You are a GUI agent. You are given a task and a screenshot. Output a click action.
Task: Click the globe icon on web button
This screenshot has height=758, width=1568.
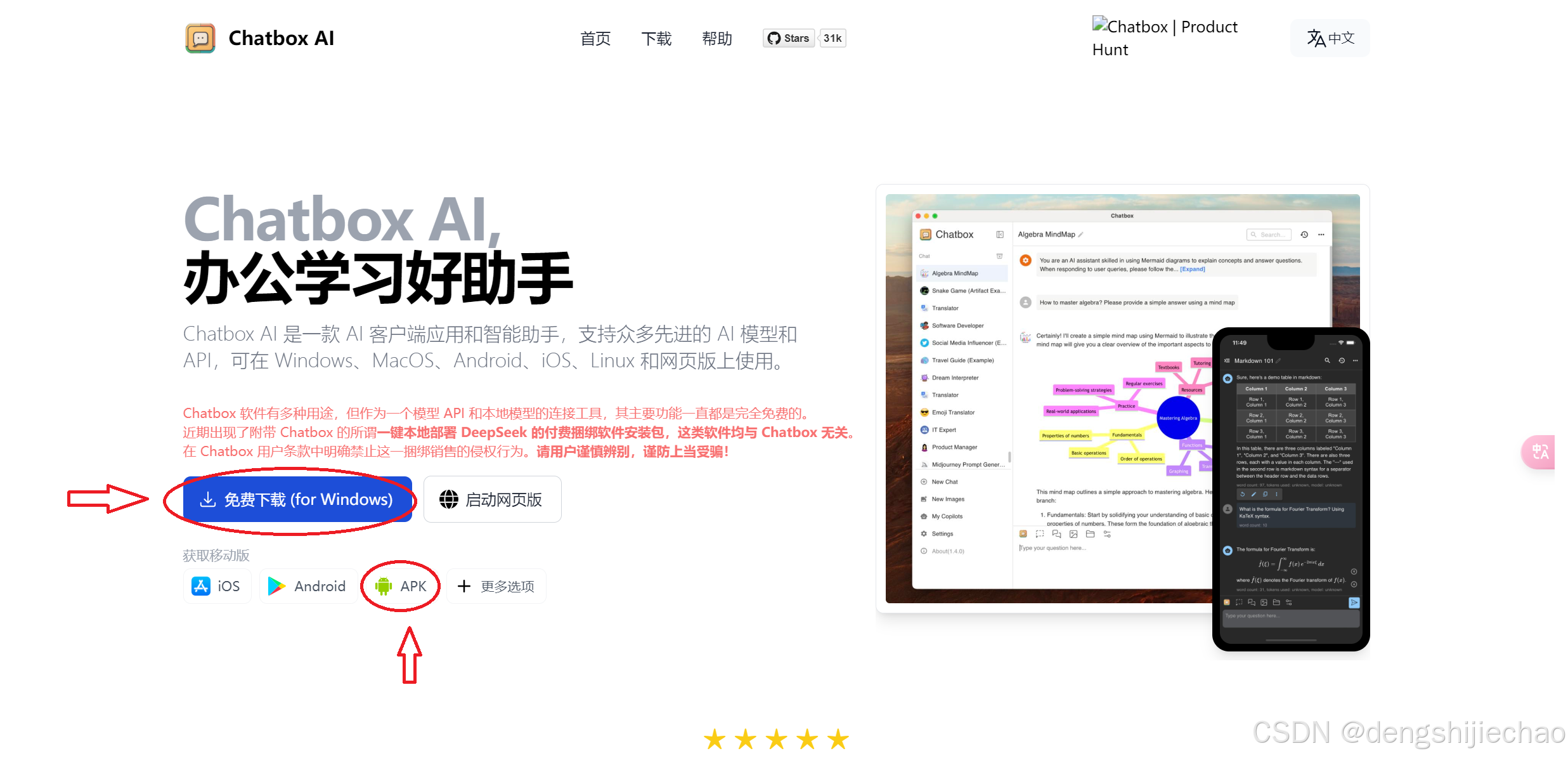pos(449,499)
